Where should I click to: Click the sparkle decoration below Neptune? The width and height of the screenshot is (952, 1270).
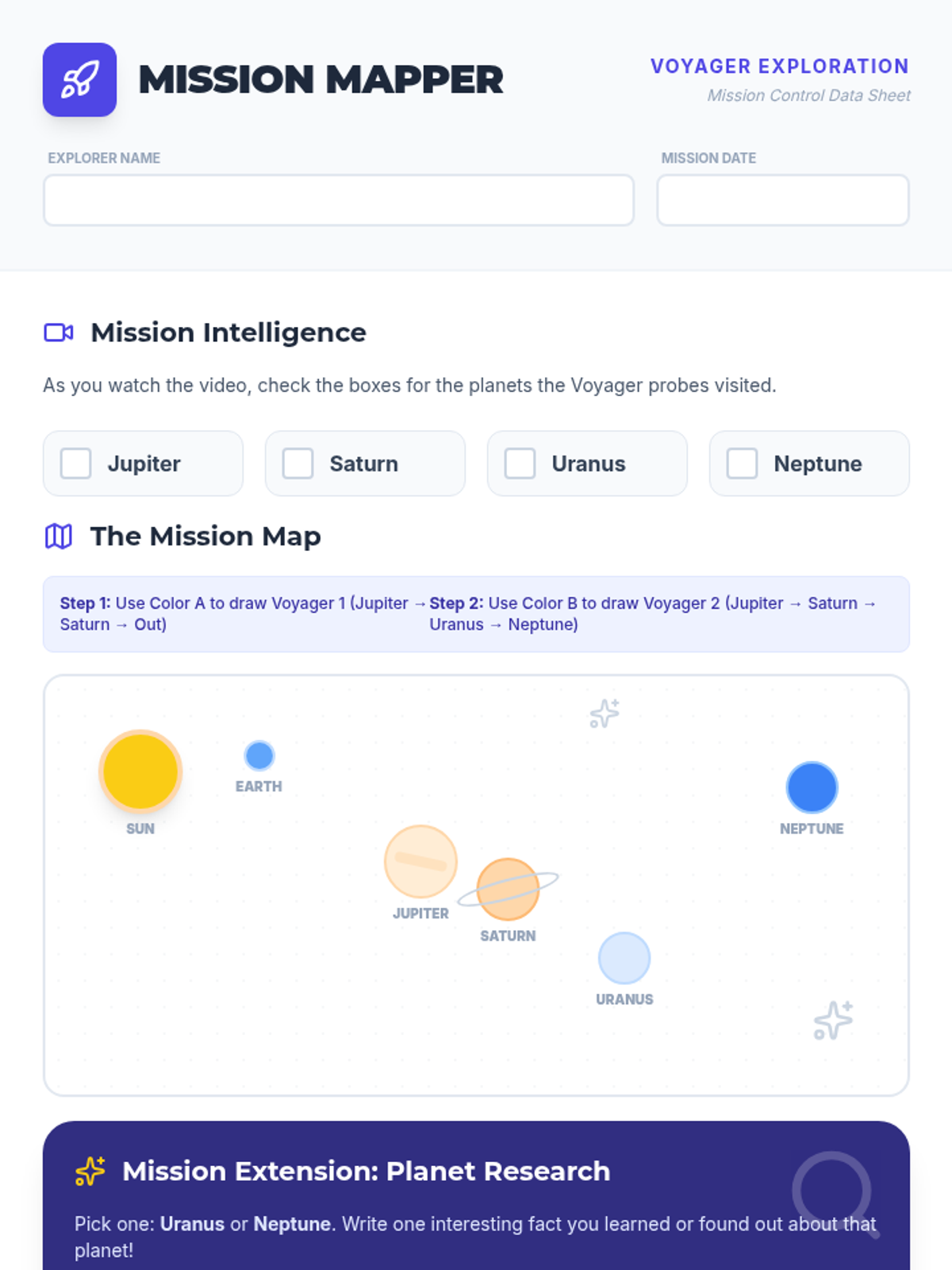833,1020
